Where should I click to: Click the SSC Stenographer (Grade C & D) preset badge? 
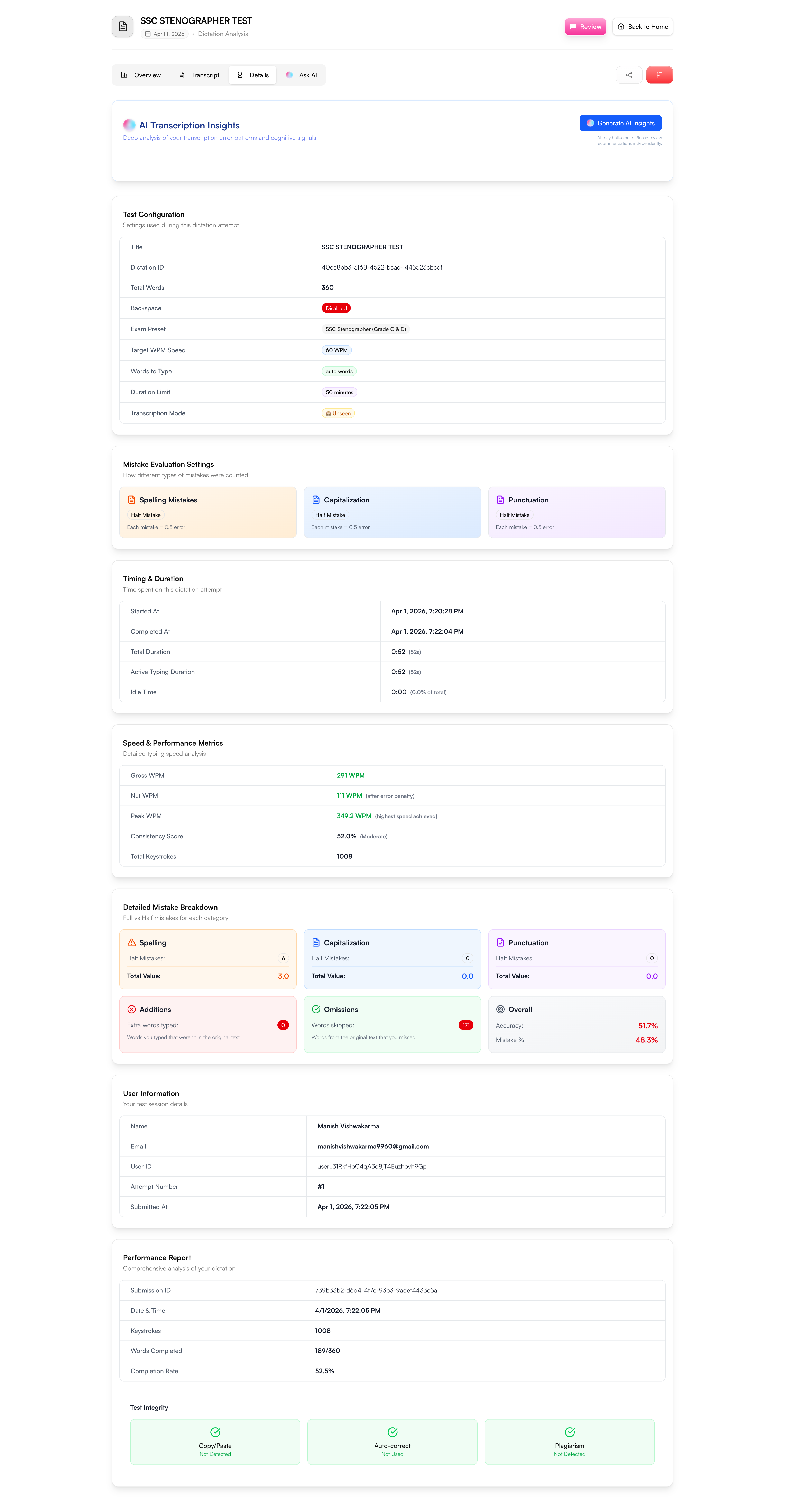366,329
